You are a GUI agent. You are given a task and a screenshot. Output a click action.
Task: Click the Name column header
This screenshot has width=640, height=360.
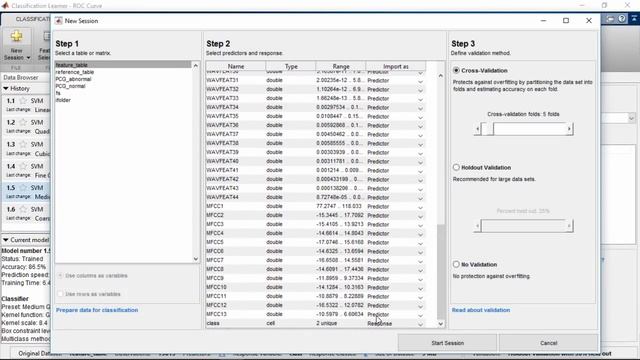coord(236,66)
